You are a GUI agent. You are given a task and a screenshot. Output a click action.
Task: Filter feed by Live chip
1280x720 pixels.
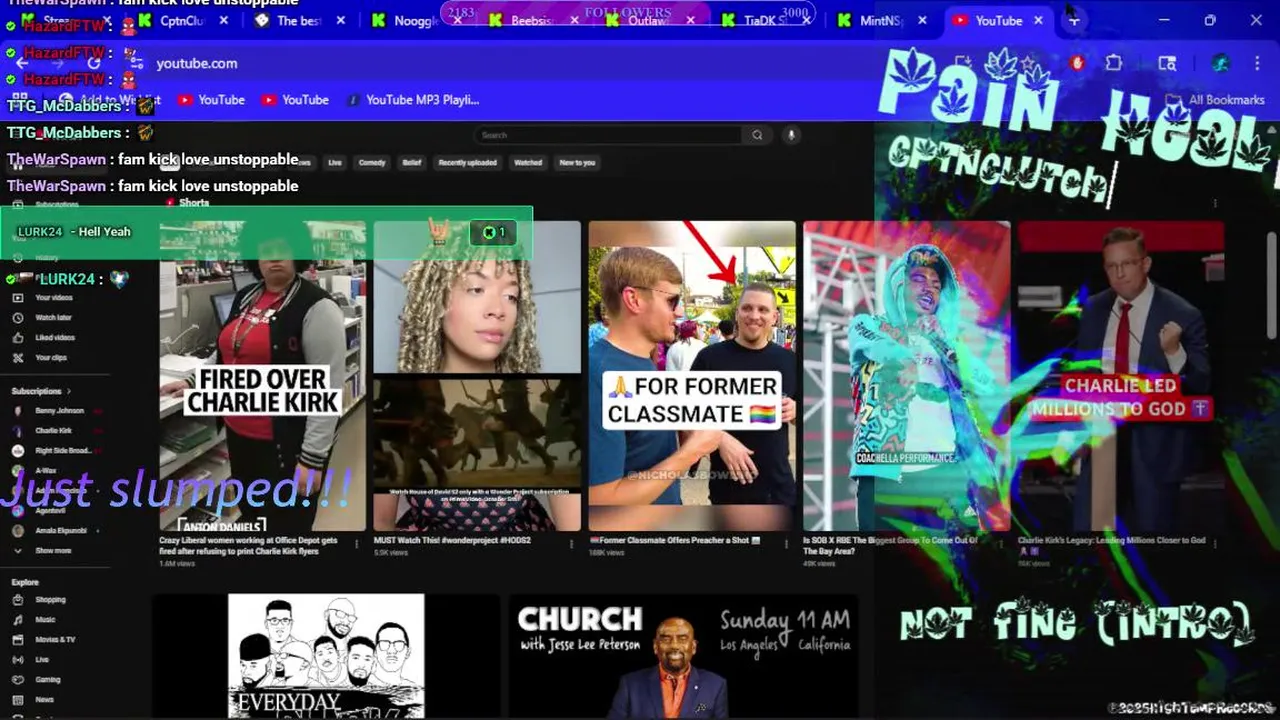(x=335, y=162)
